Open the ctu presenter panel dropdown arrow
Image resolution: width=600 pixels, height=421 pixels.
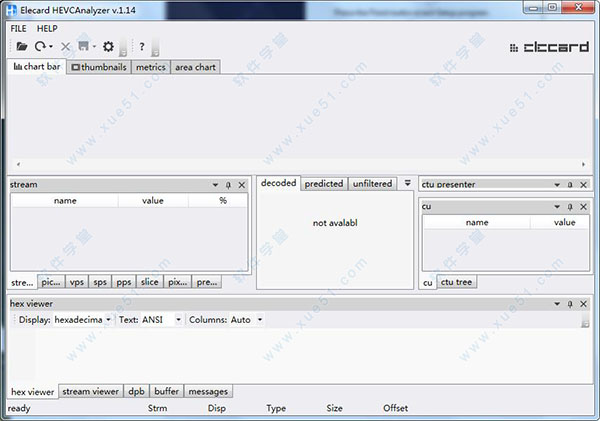point(557,185)
